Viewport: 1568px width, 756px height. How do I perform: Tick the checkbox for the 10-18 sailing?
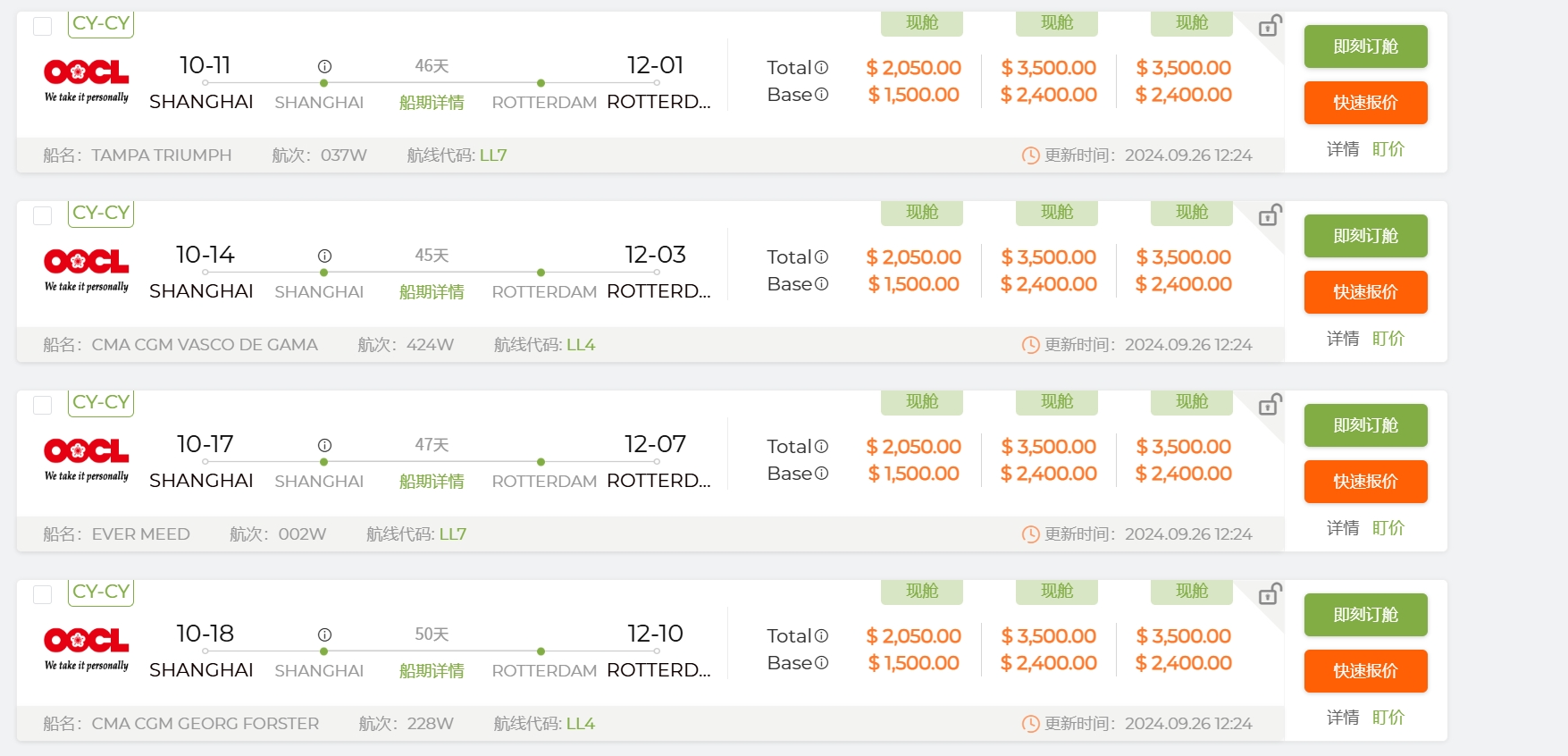[x=42, y=594]
